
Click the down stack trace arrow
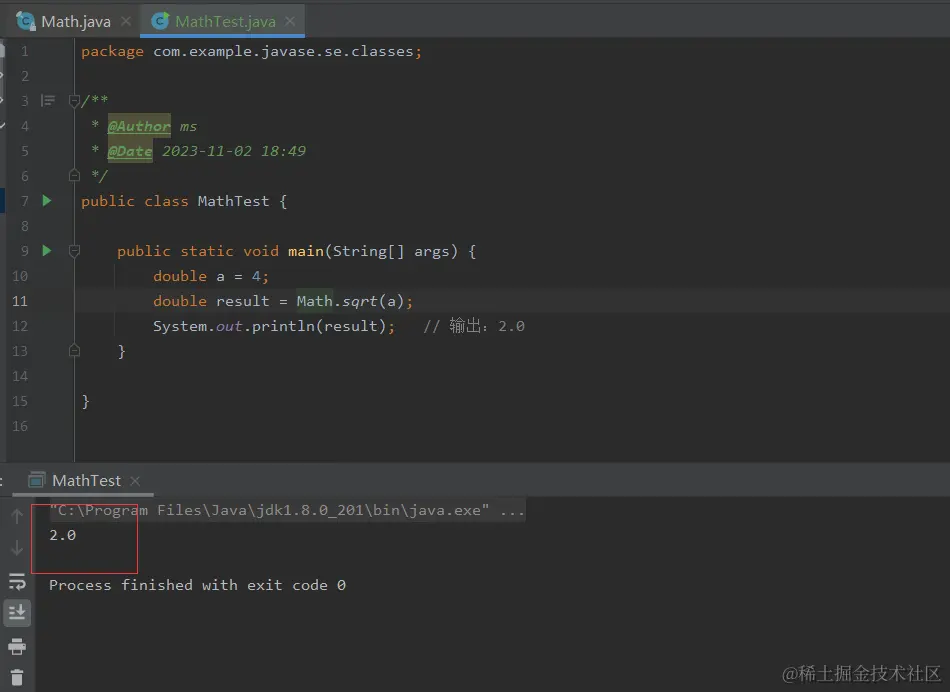[x=17, y=548]
